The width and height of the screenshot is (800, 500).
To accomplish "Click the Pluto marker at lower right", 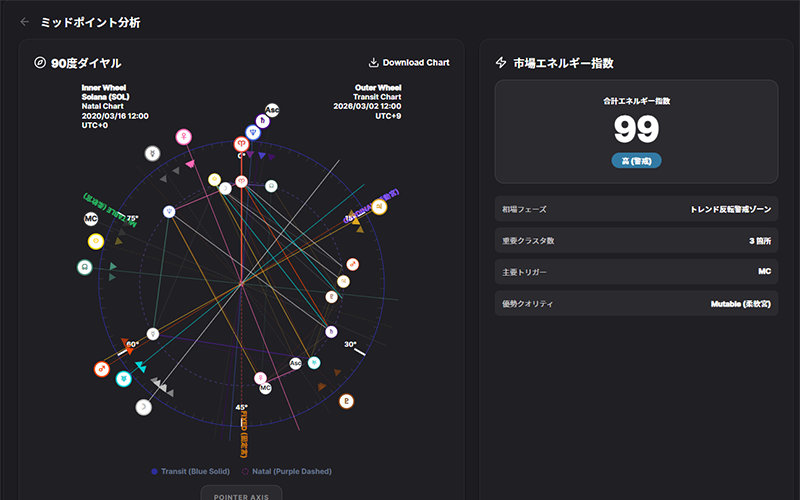I will [346, 401].
